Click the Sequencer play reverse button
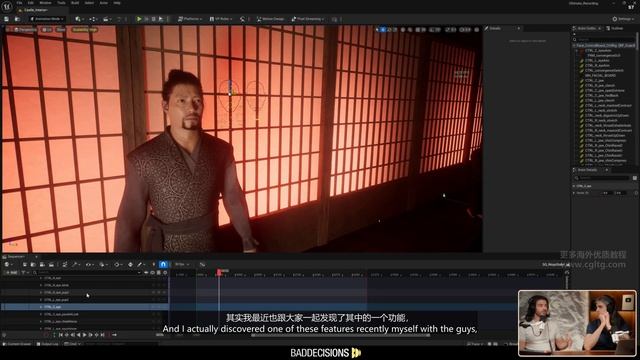The height and width of the screenshot is (360, 640). [x=78, y=335]
